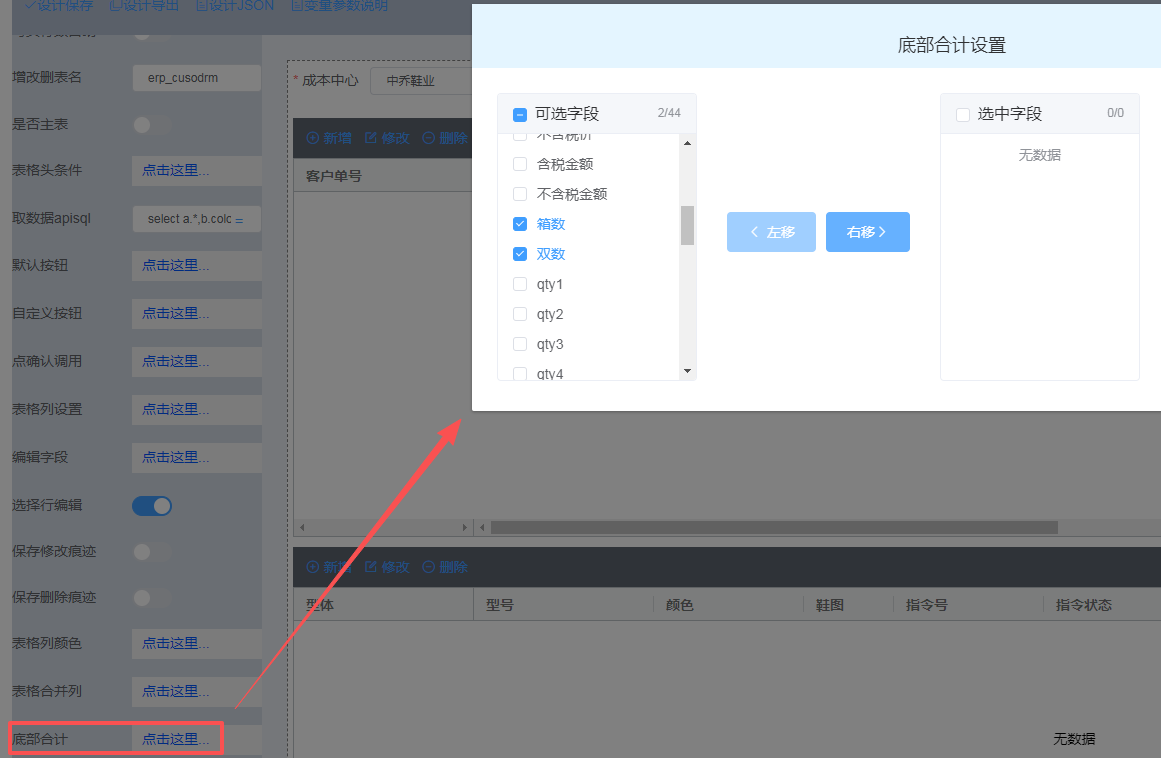Enable the 是否主表 switch
This screenshot has width=1161, height=758.
click(x=152, y=125)
